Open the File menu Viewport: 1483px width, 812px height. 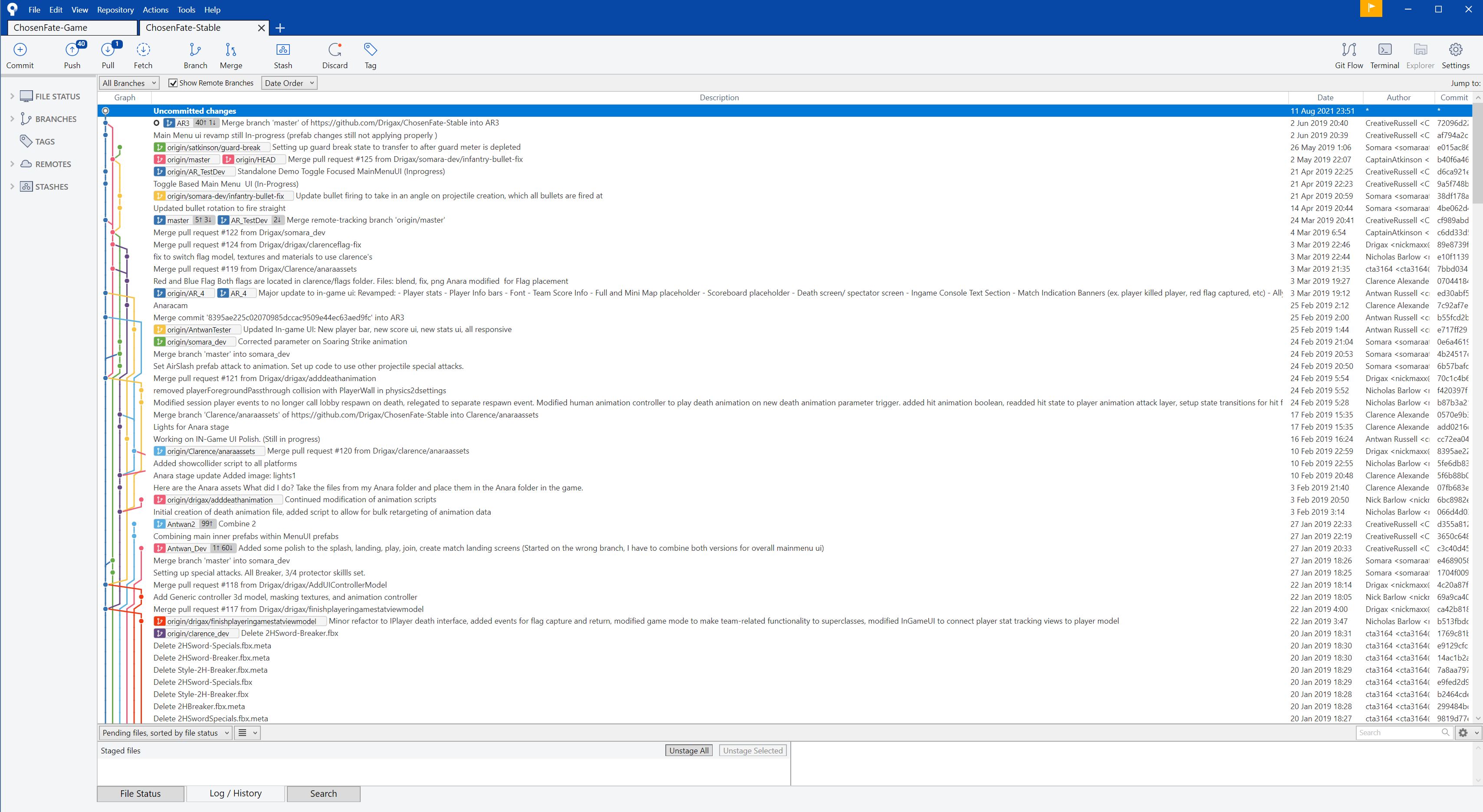pyautogui.click(x=34, y=10)
